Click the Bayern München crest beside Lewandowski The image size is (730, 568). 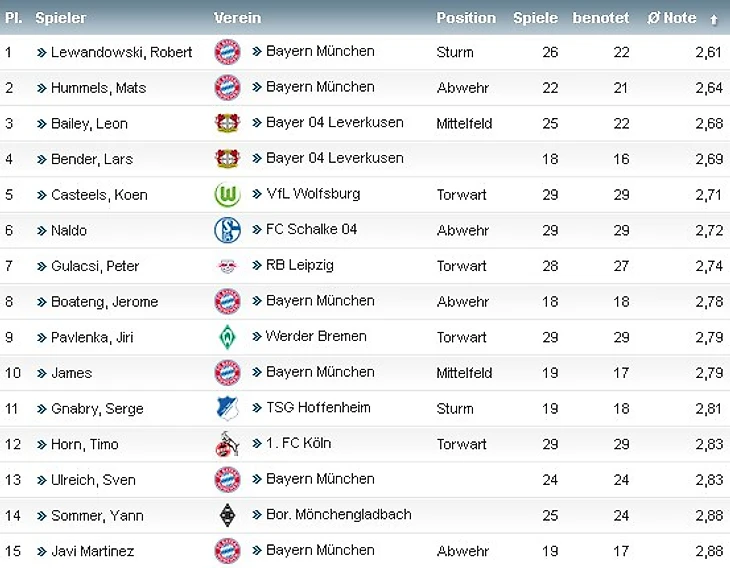(227, 52)
